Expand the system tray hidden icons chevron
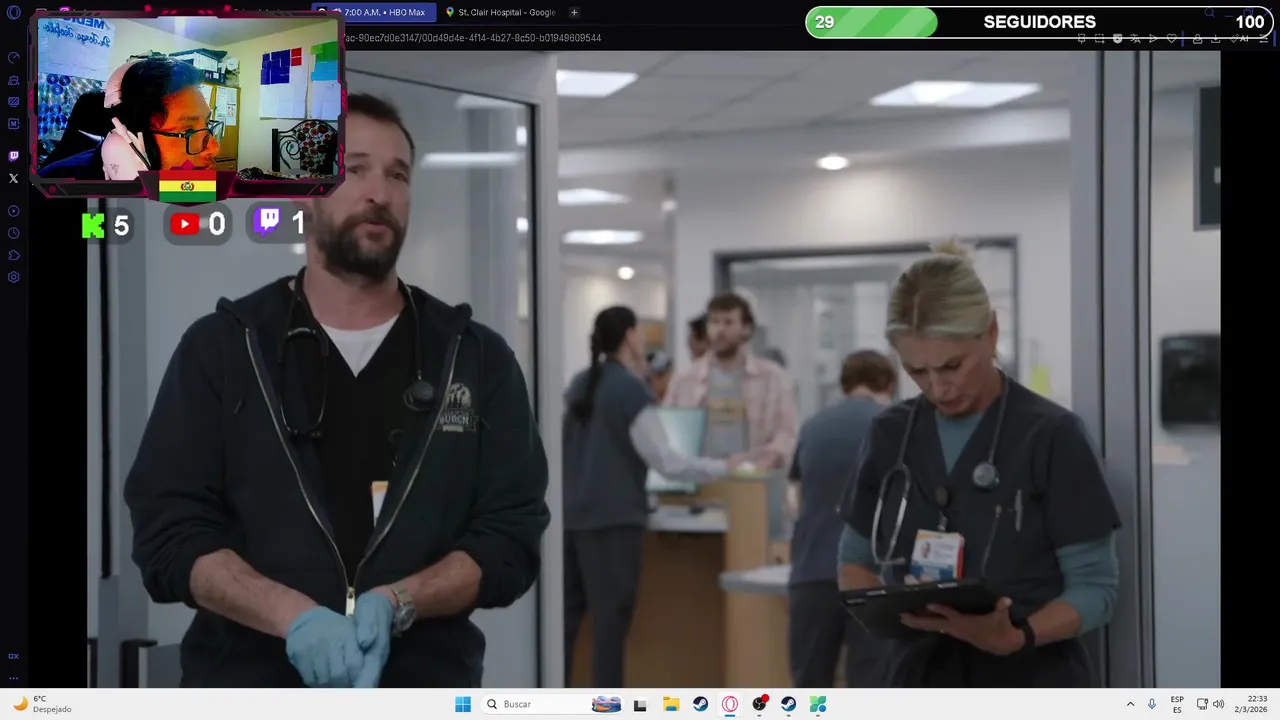1280x720 pixels. pyautogui.click(x=1130, y=704)
